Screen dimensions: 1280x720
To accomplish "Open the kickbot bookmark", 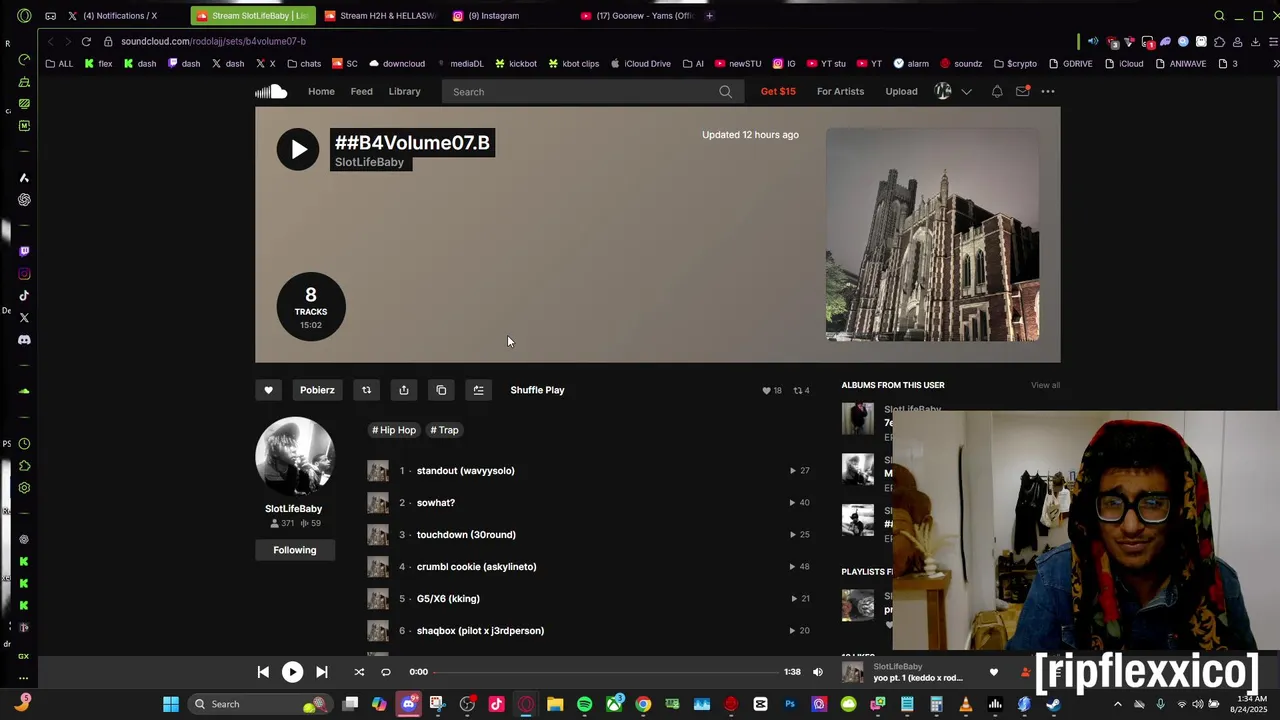I will [515, 64].
